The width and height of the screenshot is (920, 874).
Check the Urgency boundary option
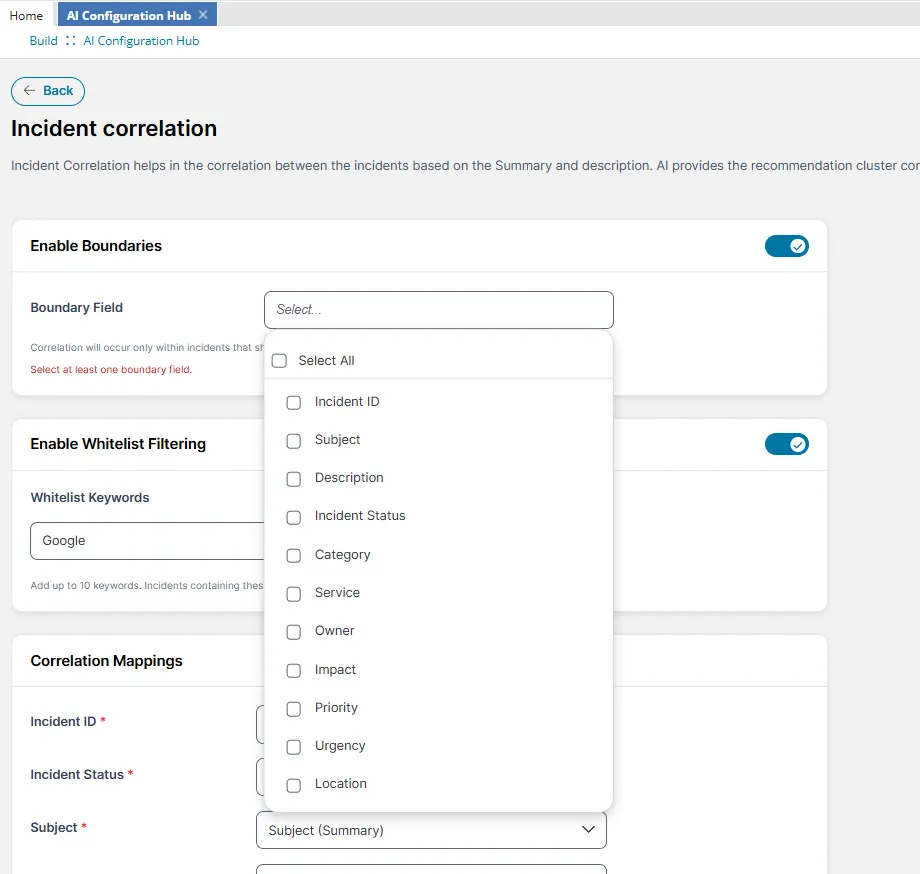tap(293, 747)
